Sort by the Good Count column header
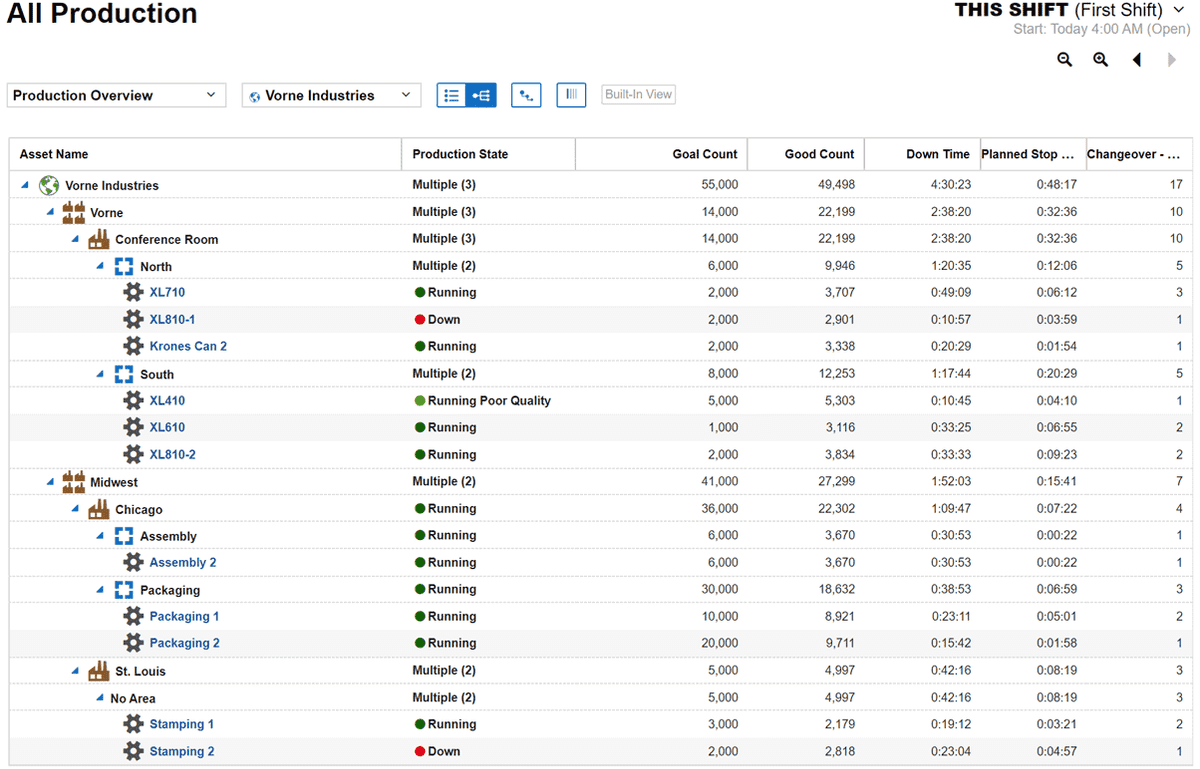The image size is (1200, 769). point(819,154)
